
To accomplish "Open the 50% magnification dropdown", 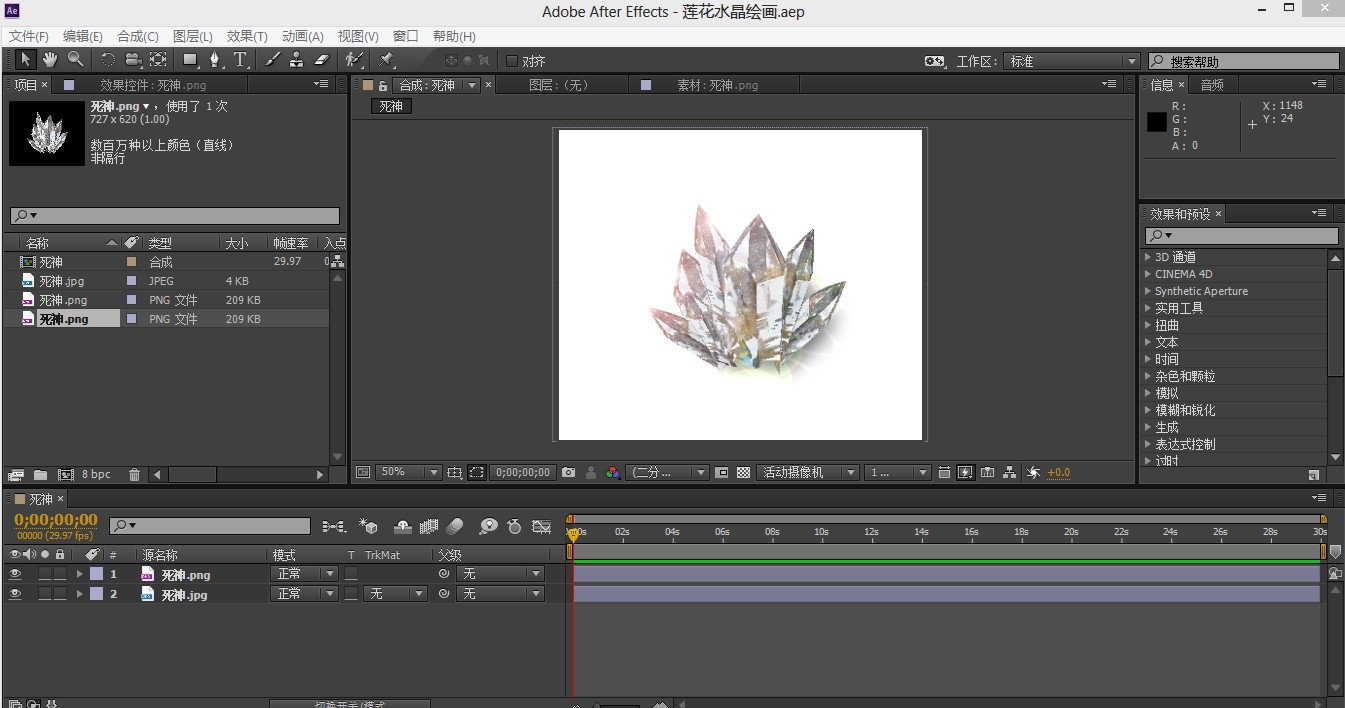I will pos(409,472).
